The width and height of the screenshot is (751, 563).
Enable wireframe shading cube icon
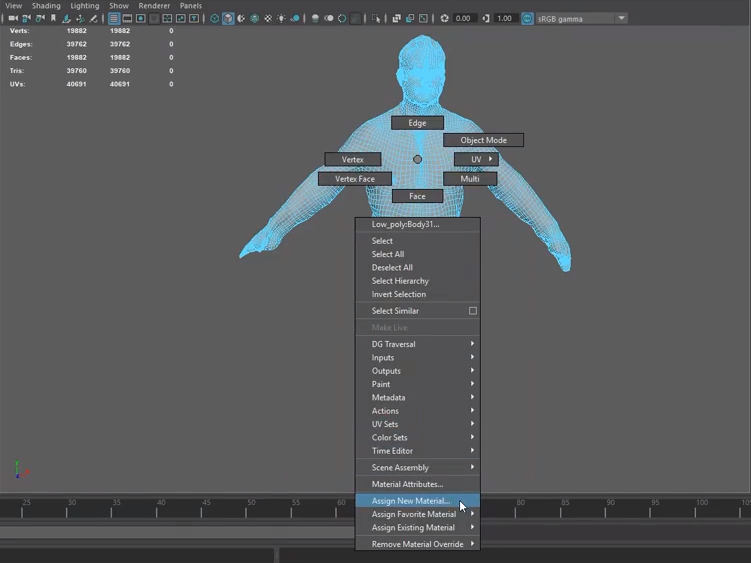pyautogui.click(x=214, y=19)
